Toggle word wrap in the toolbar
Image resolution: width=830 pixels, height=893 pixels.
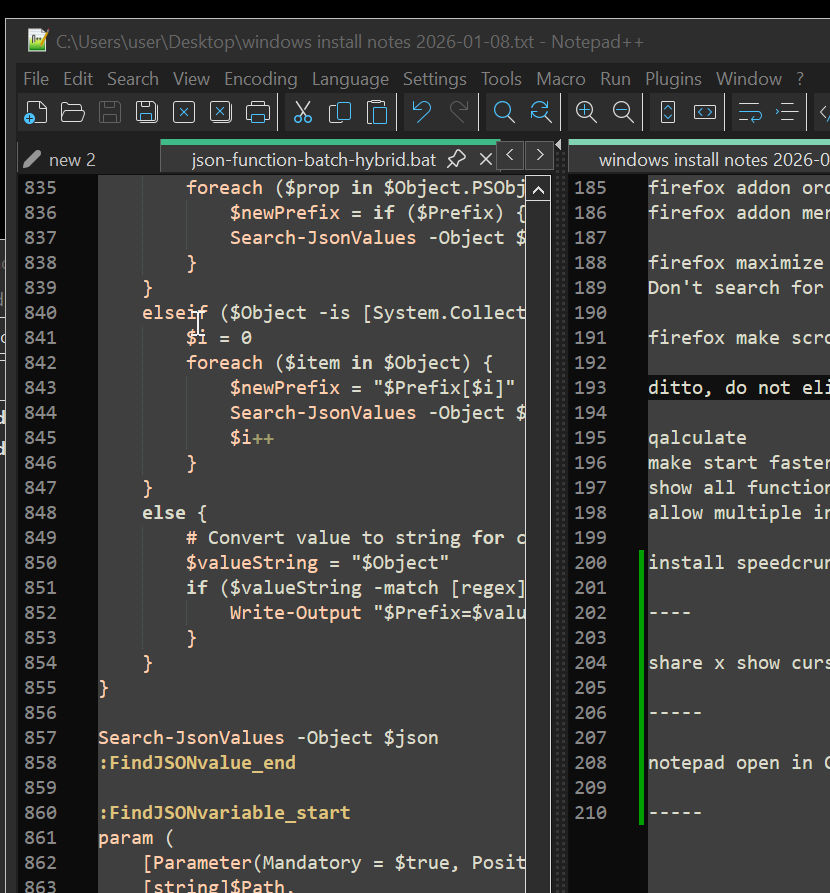749,112
